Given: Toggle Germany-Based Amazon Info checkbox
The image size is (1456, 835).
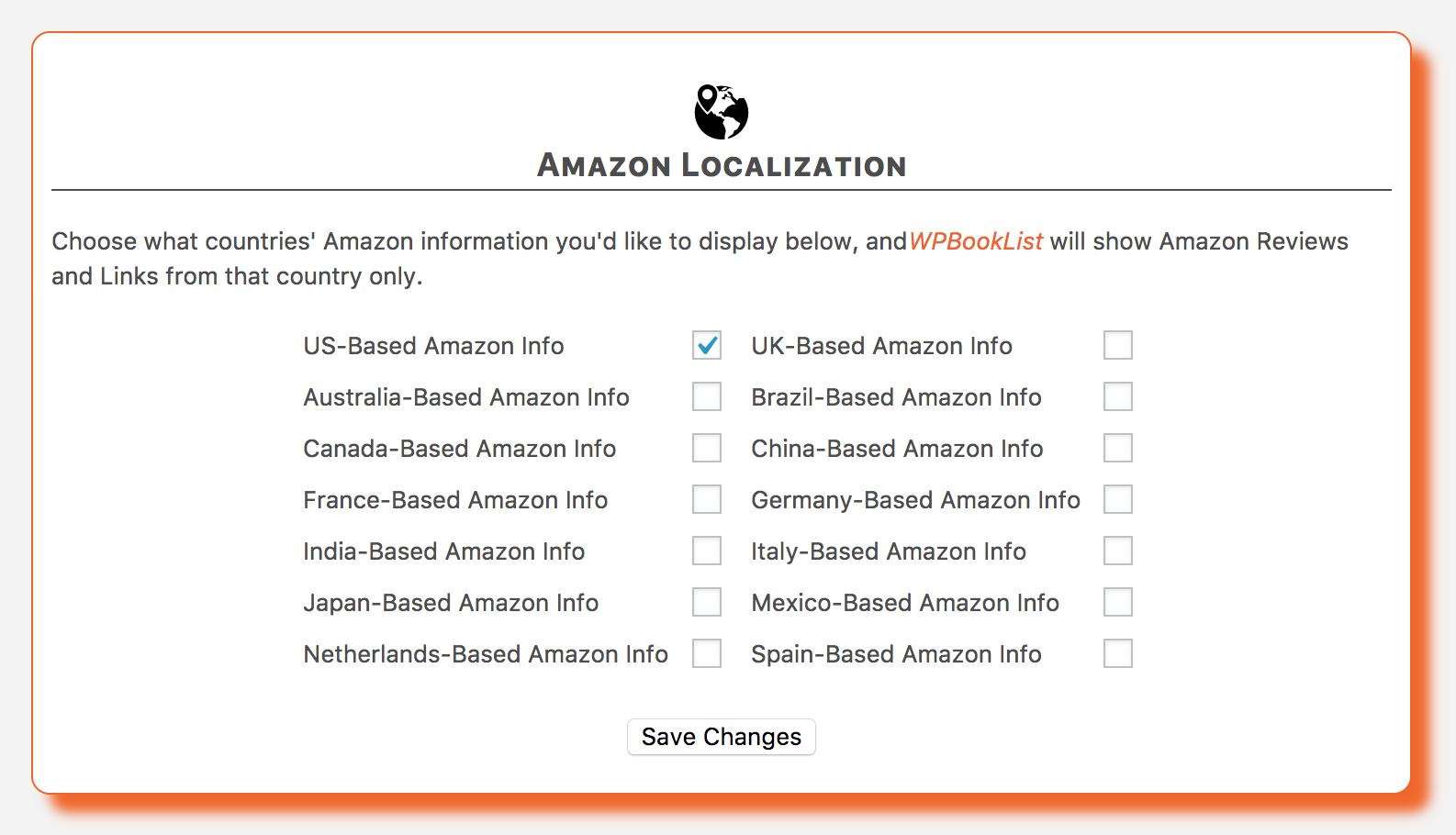Looking at the screenshot, I should 1117,500.
